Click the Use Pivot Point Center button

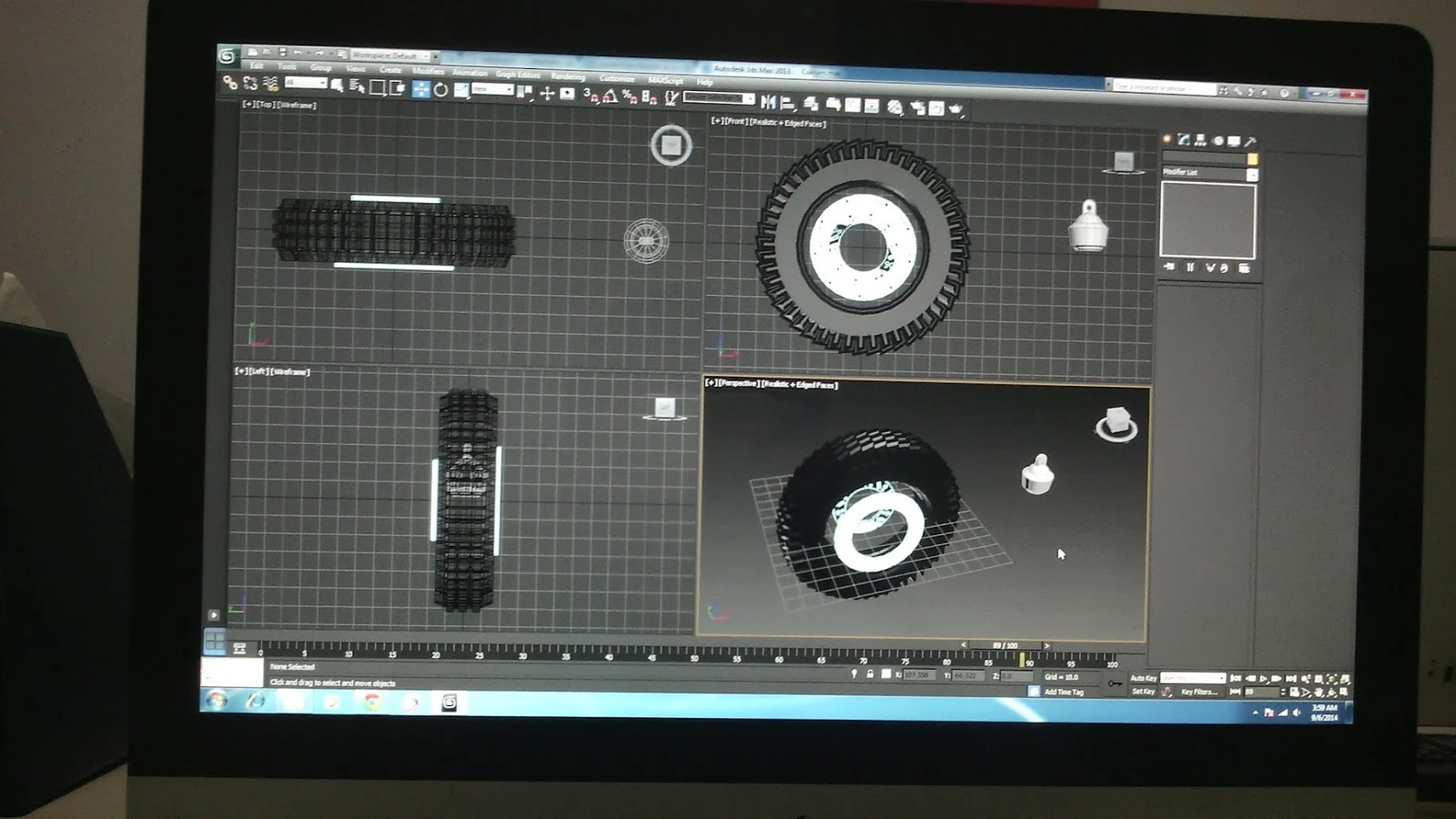coord(524,92)
